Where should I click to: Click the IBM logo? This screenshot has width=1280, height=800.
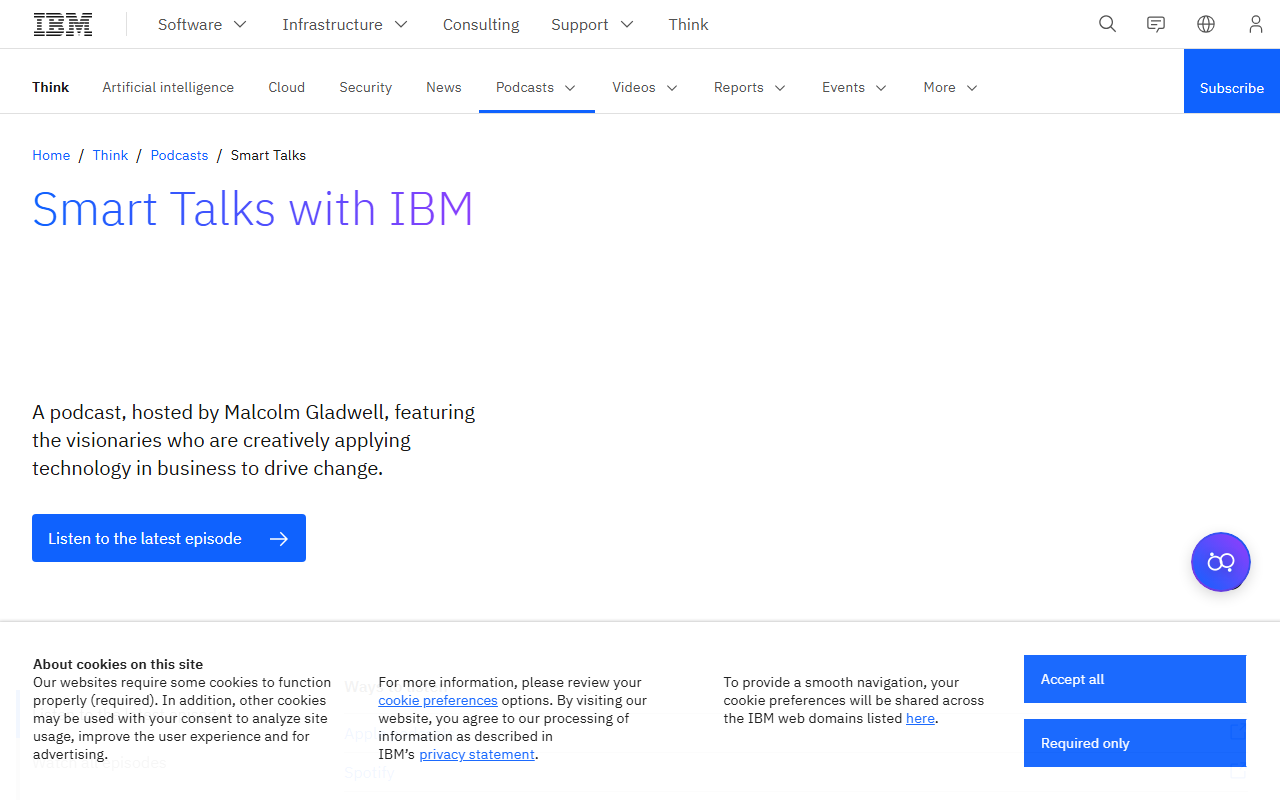click(63, 24)
